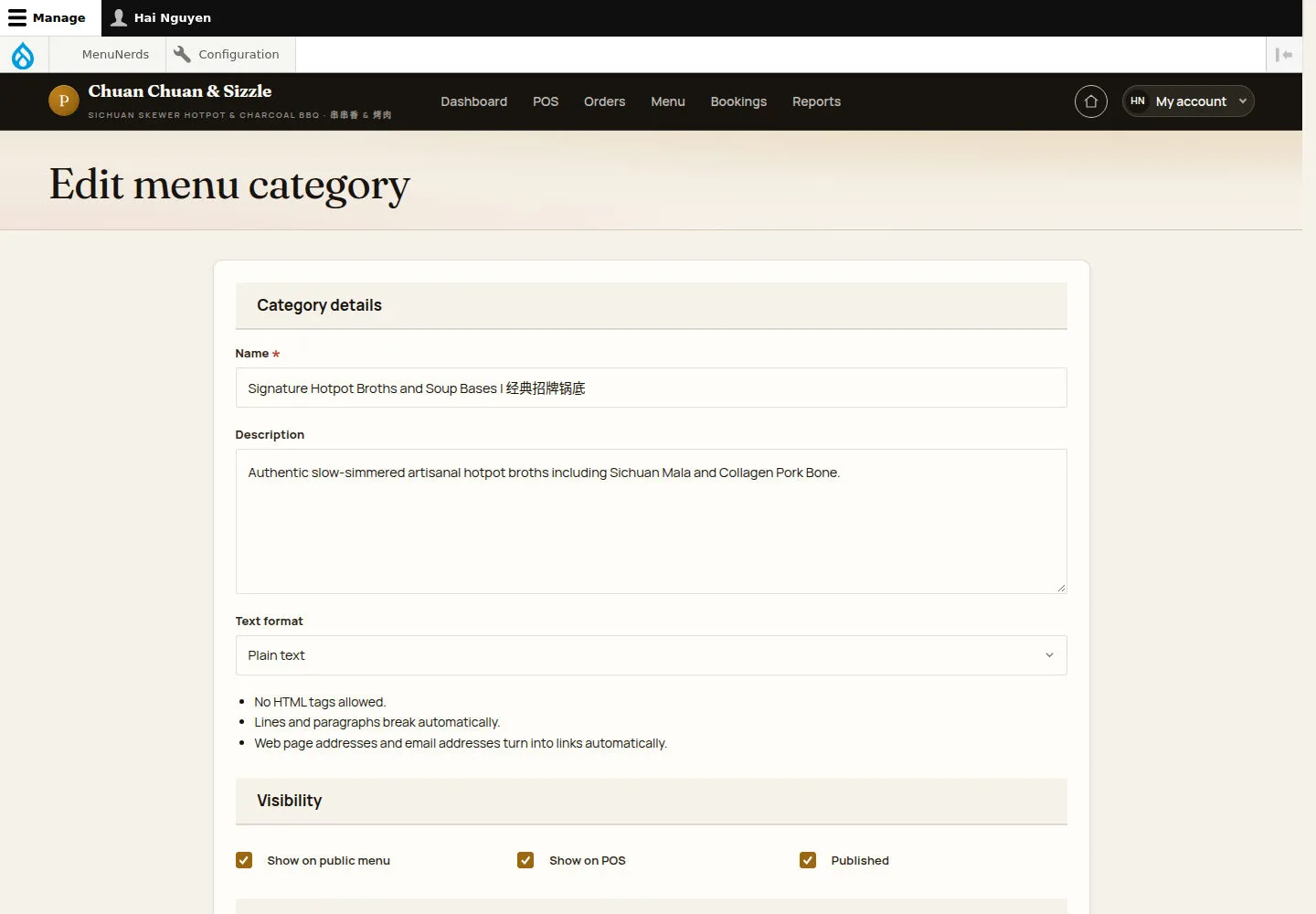Open the POS section
The height and width of the screenshot is (914, 1316).
point(546,101)
